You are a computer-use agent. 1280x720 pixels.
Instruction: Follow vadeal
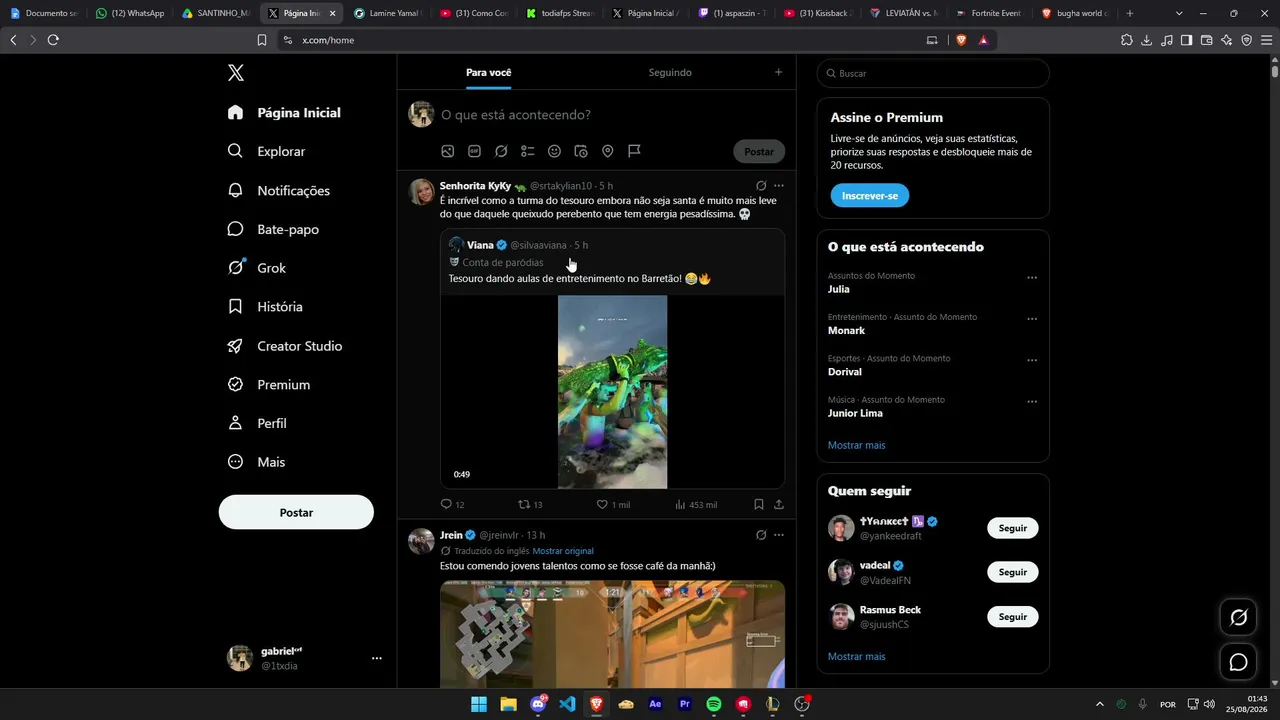click(x=1013, y=572)
